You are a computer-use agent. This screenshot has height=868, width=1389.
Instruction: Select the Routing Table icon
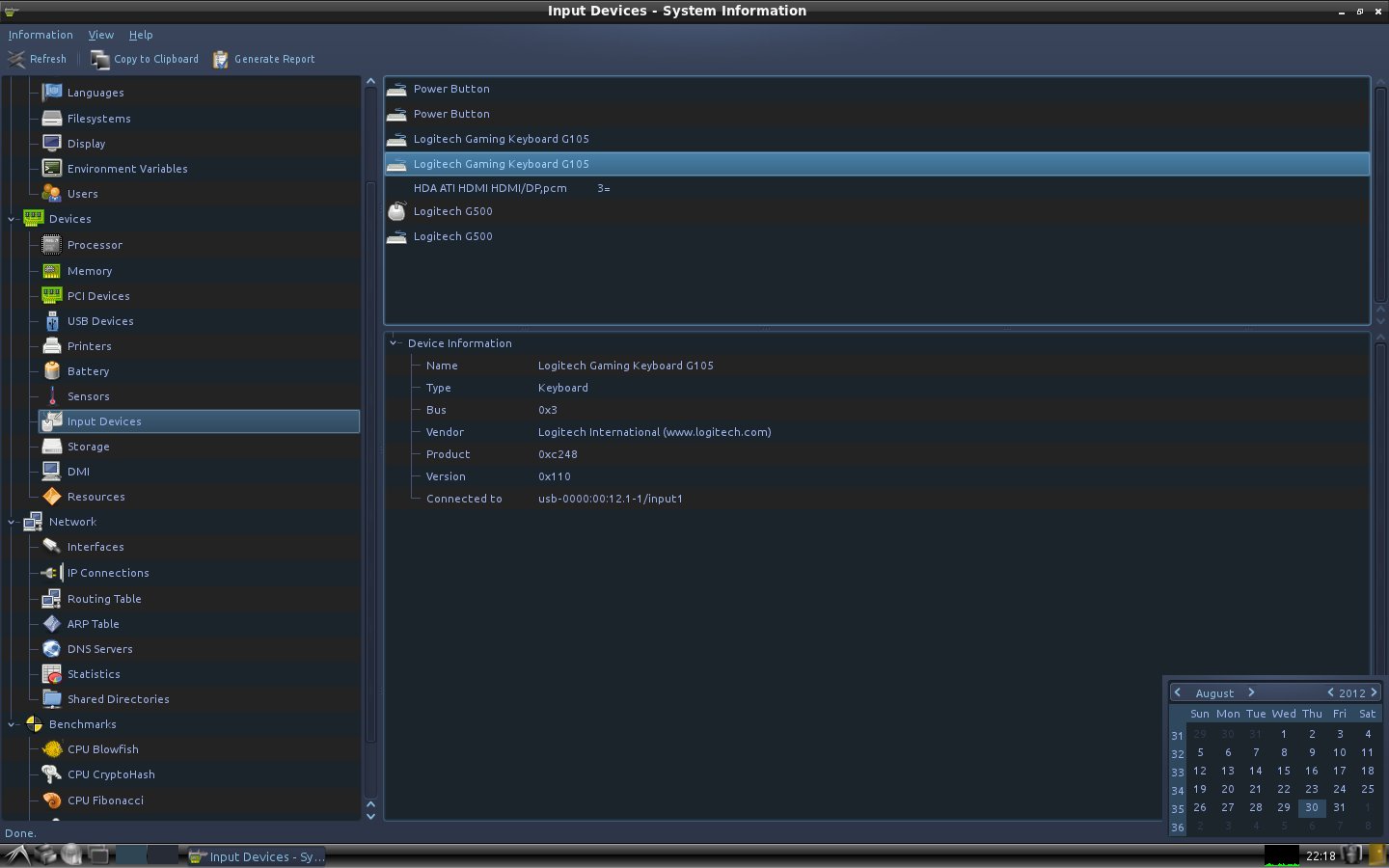(x=52, y=599)
